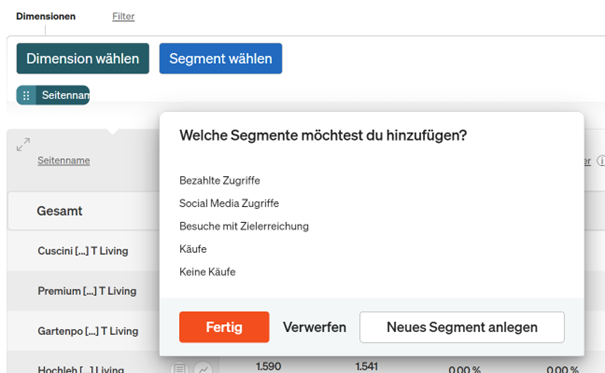Open the Hochleh row trend chart icon

pyautogui.click(x=203, y=369)
